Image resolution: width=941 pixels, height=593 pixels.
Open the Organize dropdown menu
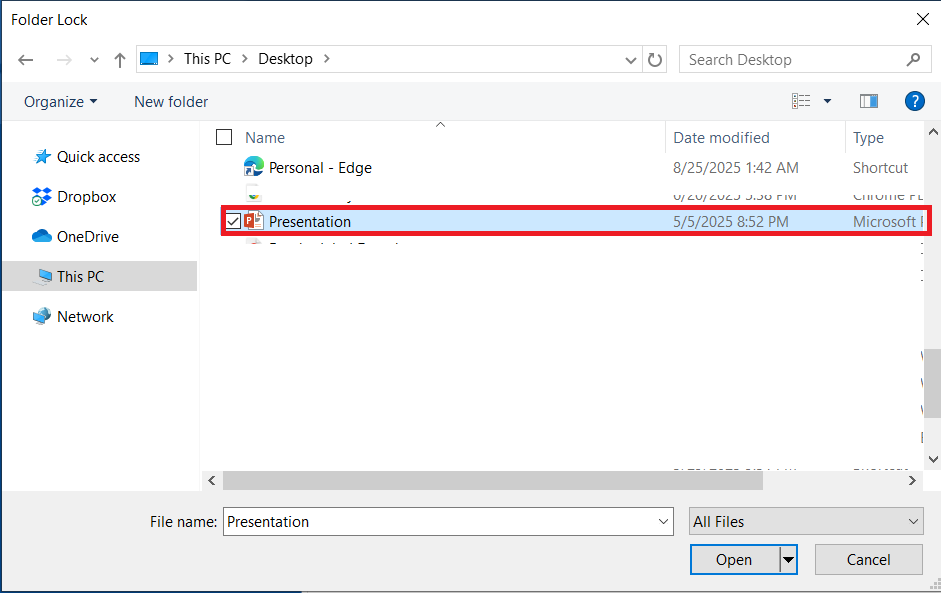61,101
